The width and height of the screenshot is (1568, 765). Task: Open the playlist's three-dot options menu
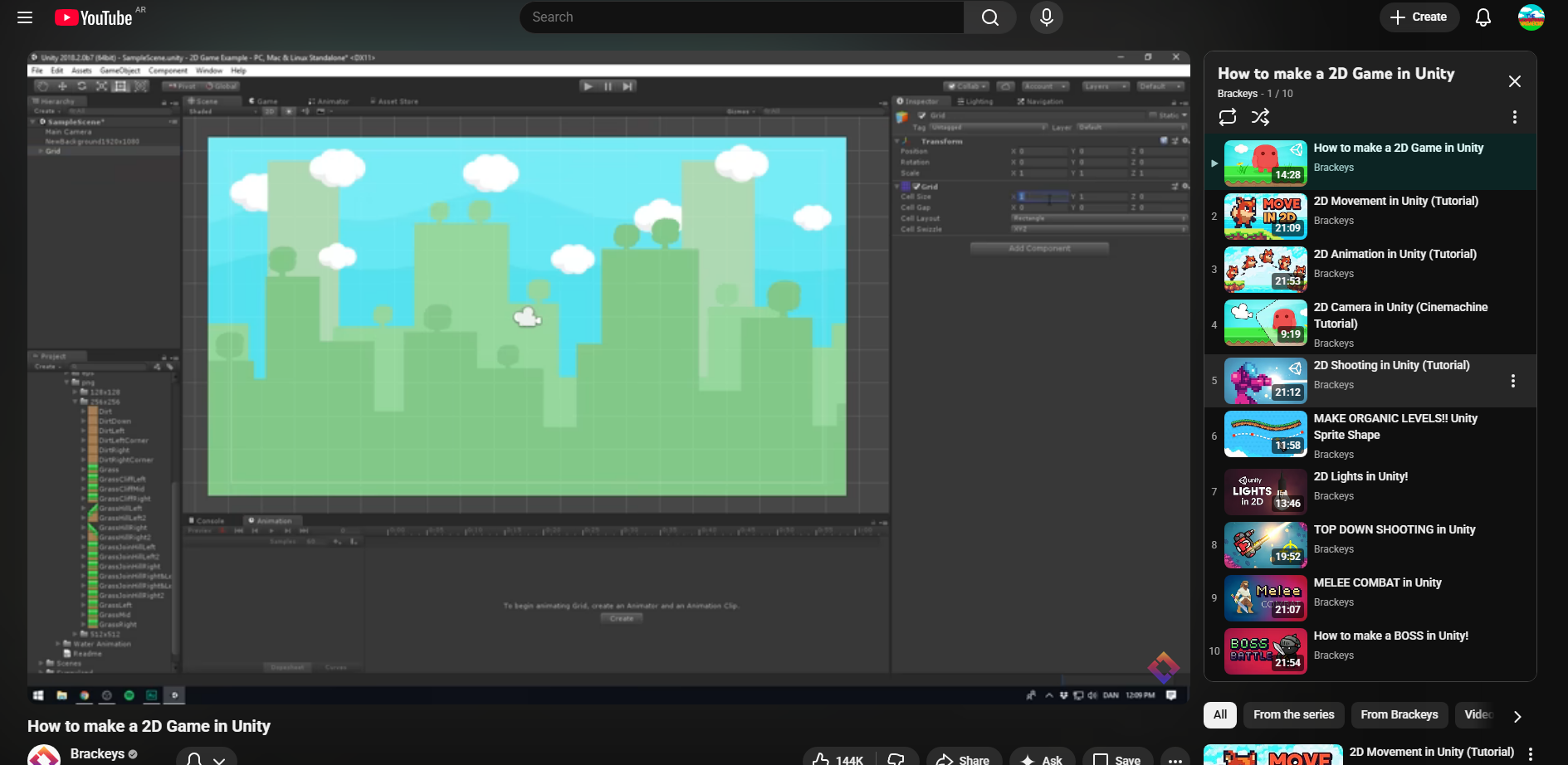coord(1514,117)
